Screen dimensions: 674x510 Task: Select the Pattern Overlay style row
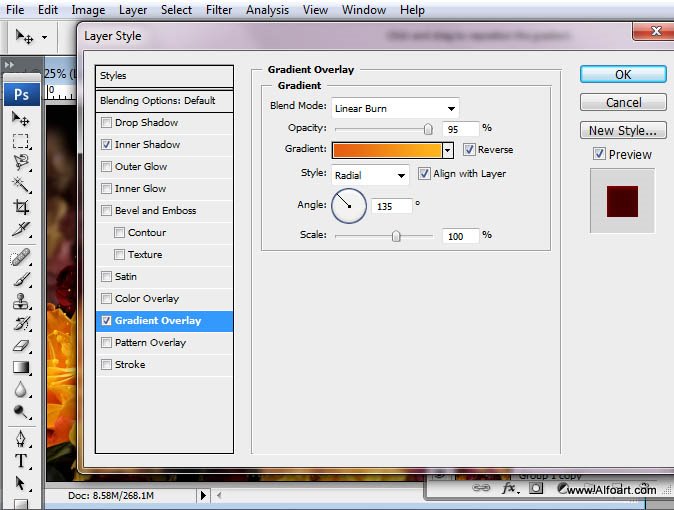pyautogui.click(x=164, y=343)
